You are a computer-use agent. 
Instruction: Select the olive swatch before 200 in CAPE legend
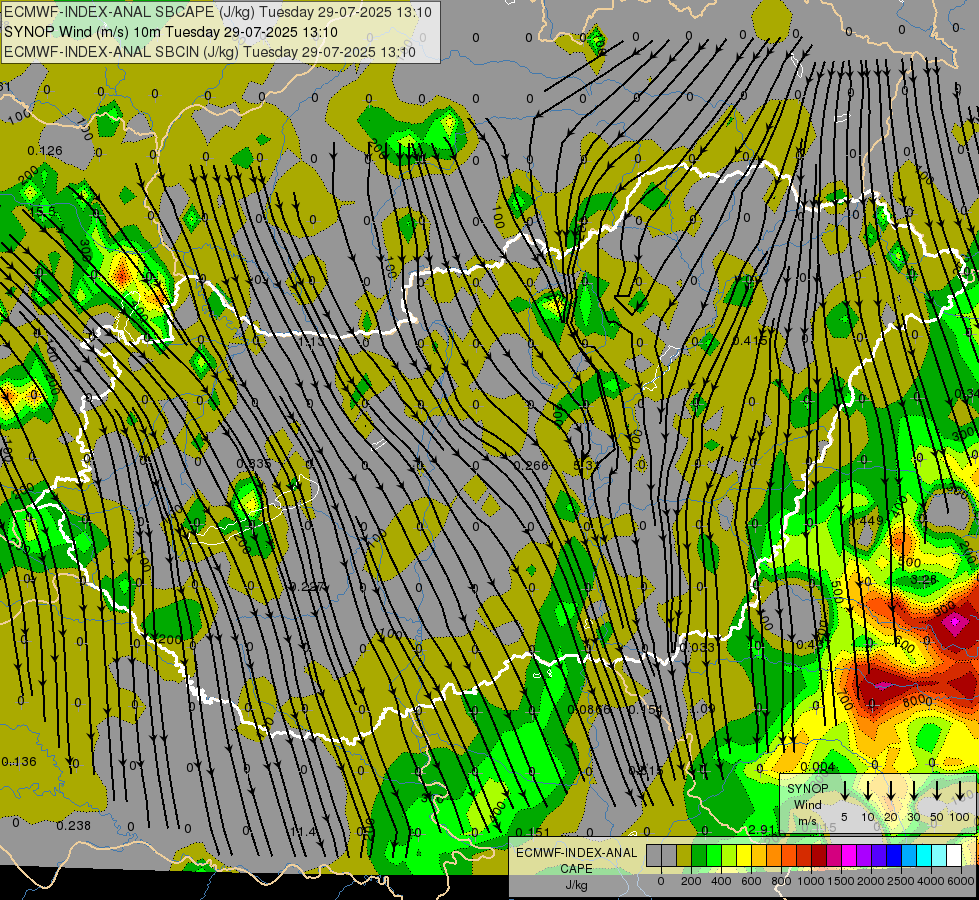[x=684, y=856]
